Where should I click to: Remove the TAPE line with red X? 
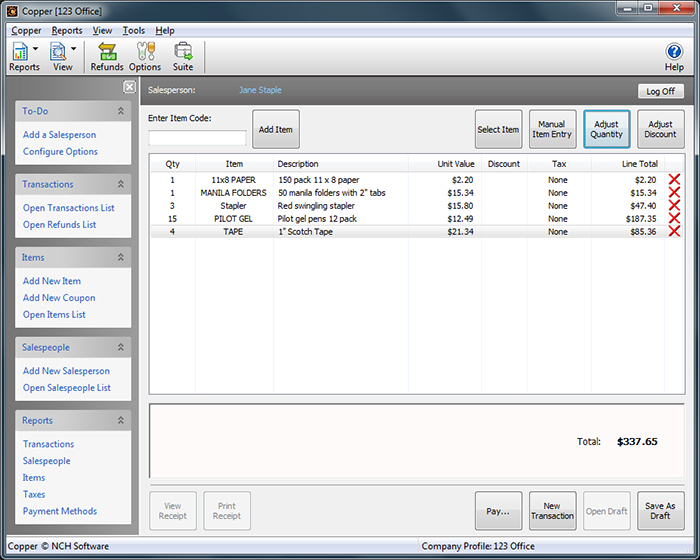coord(674,231)
